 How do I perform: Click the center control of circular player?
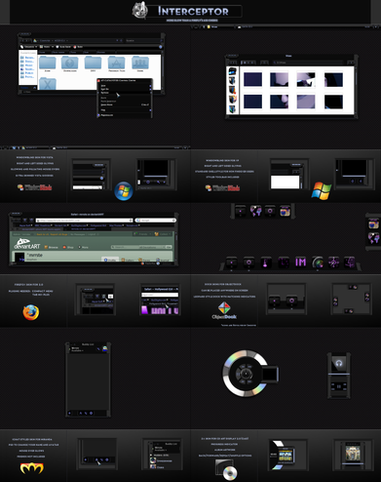click(246, 374)
